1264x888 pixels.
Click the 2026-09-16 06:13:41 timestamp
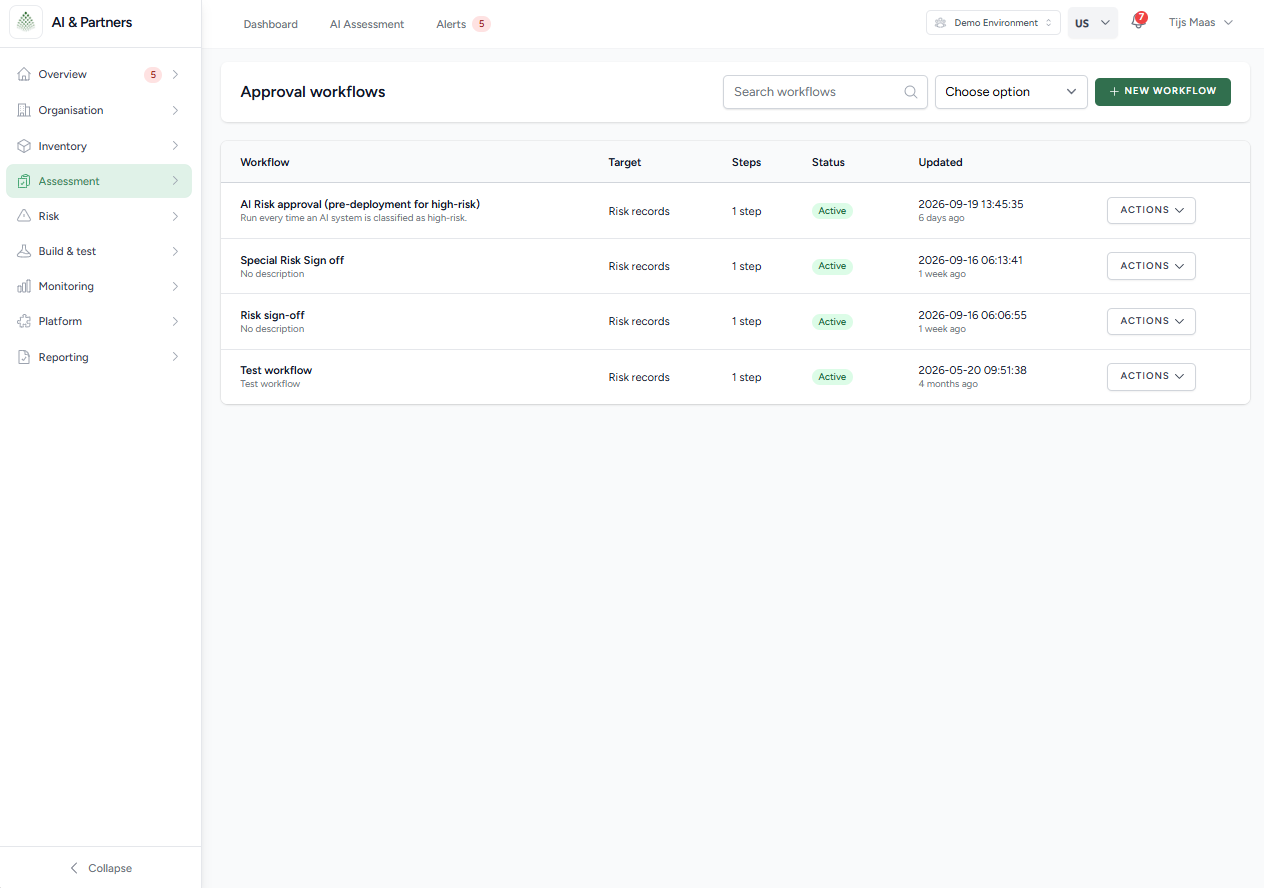(x=970, y=260)
